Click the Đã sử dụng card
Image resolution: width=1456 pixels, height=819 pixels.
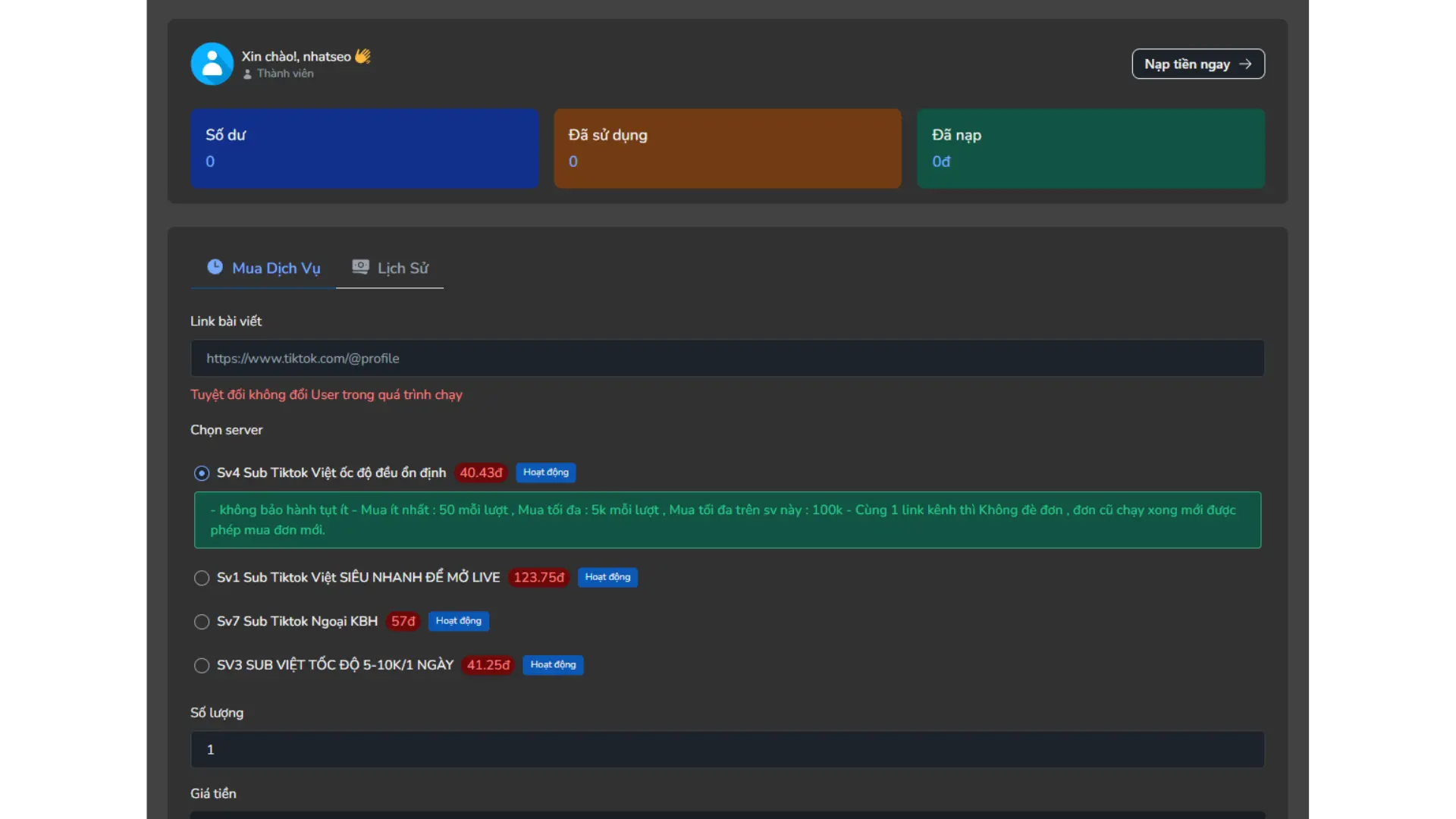[727, 149]
